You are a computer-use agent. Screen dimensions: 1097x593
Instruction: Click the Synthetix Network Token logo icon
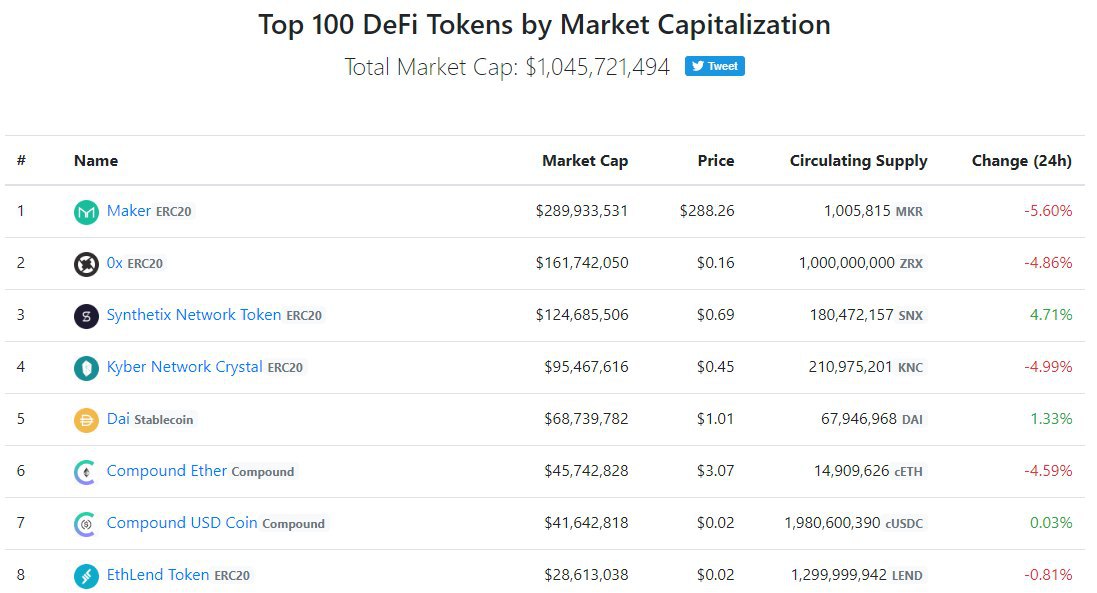(x=87, y=316)
